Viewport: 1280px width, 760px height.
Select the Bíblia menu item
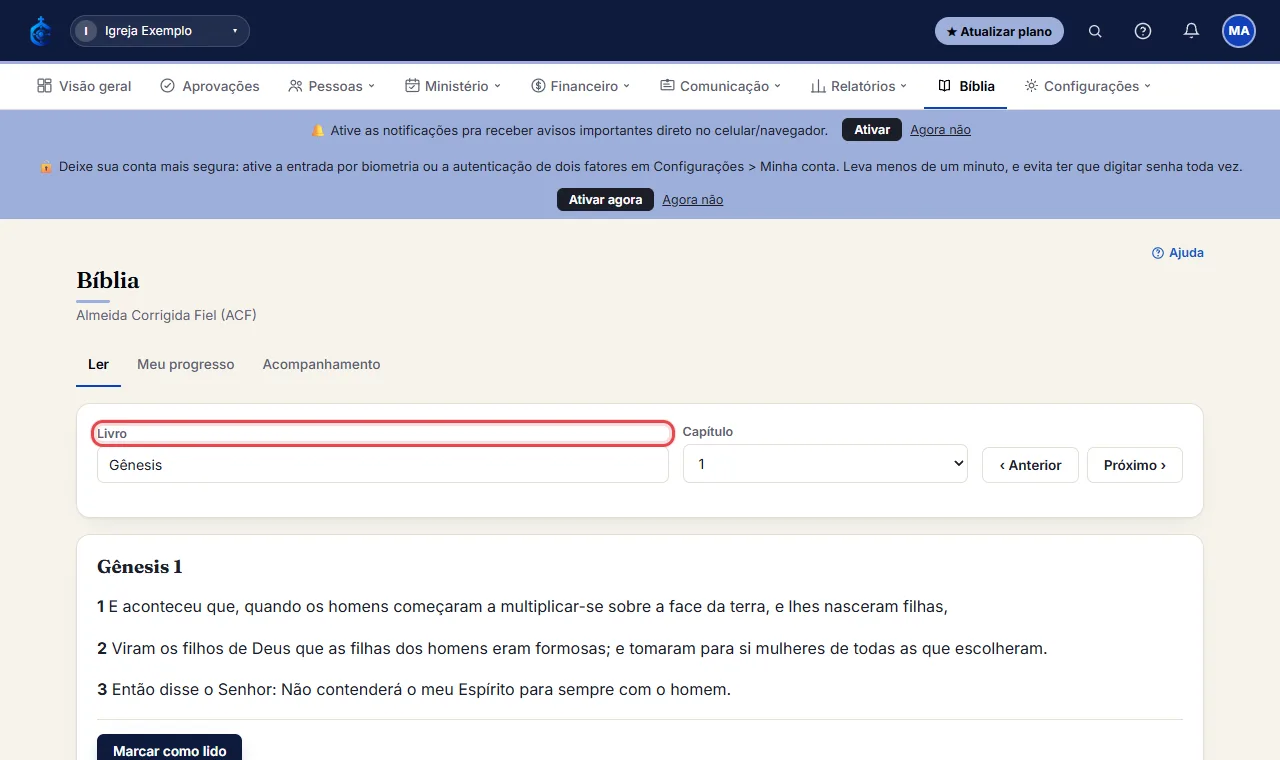[x=966, y=86]
